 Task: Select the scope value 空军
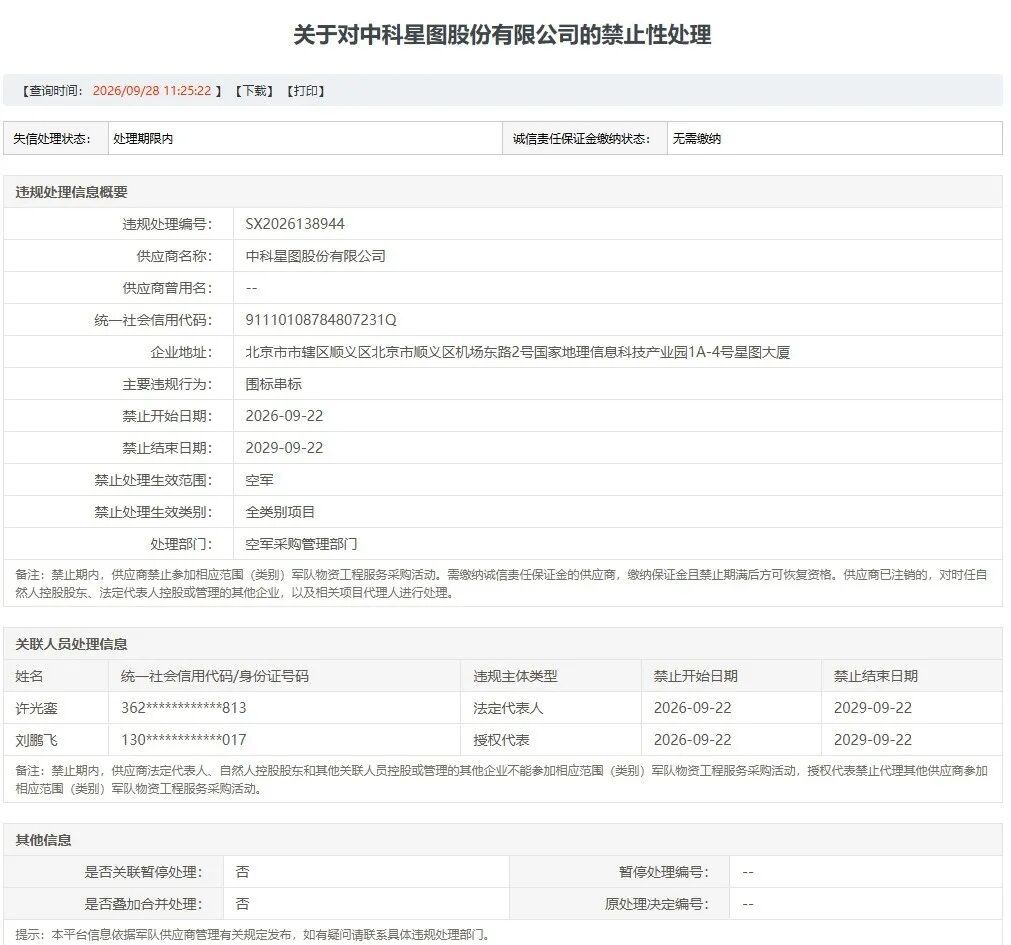pos(259,480)
